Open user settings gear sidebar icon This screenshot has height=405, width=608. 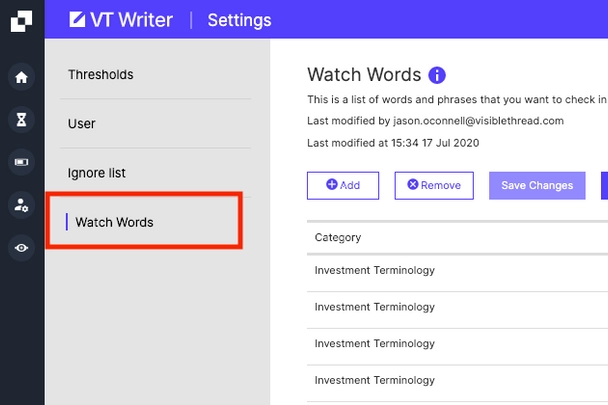(21, 205)
